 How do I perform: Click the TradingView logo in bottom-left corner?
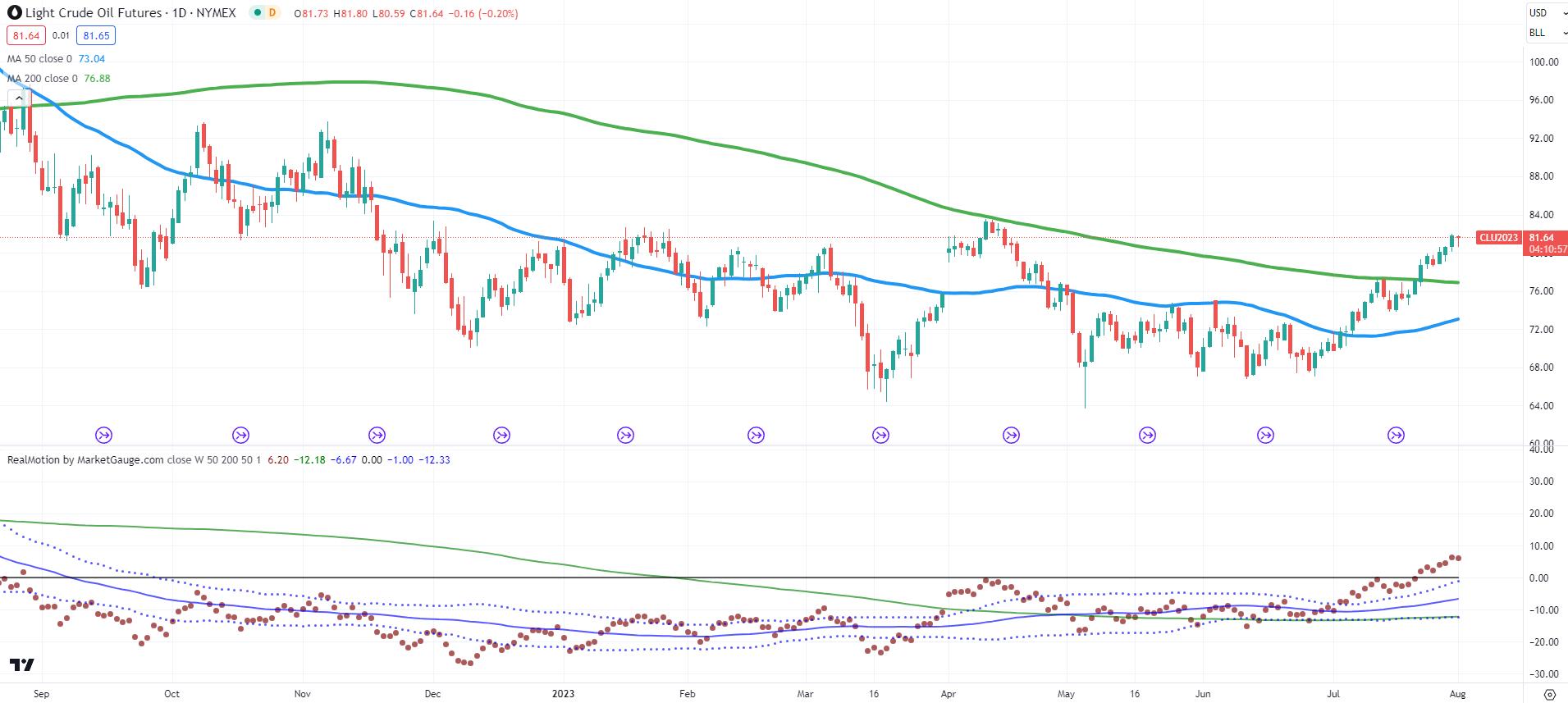[22, 664]
